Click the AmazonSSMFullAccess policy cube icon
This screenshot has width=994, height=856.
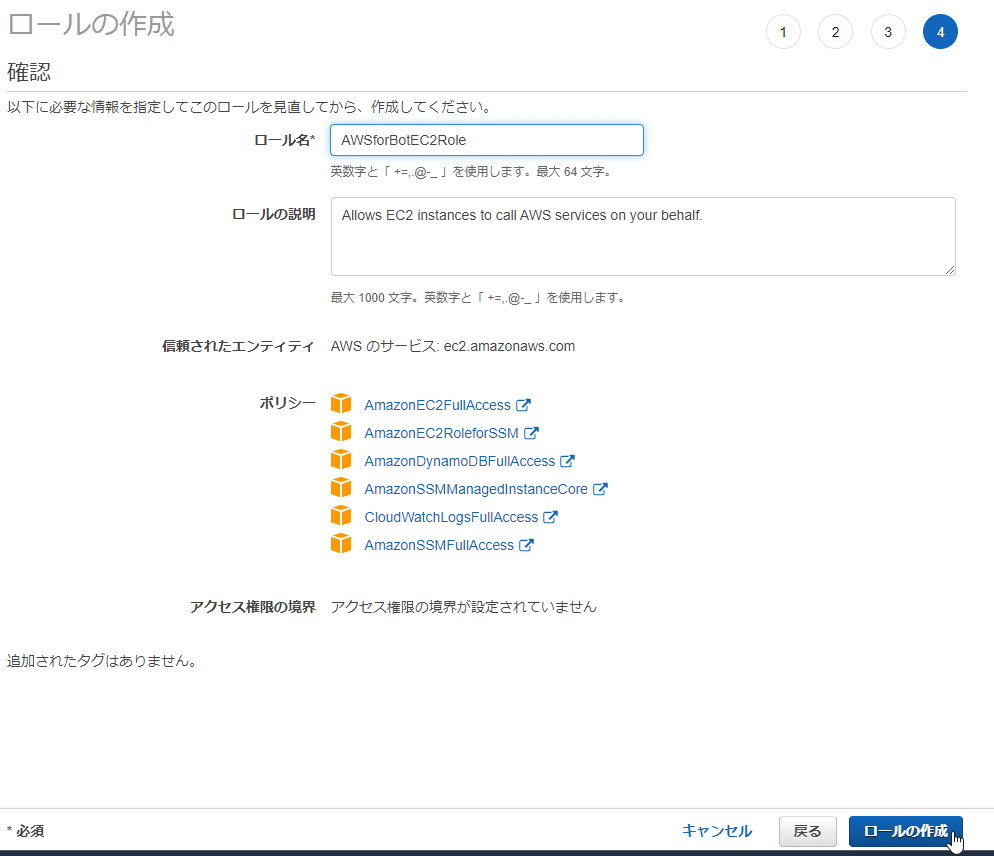coord(342,544)
